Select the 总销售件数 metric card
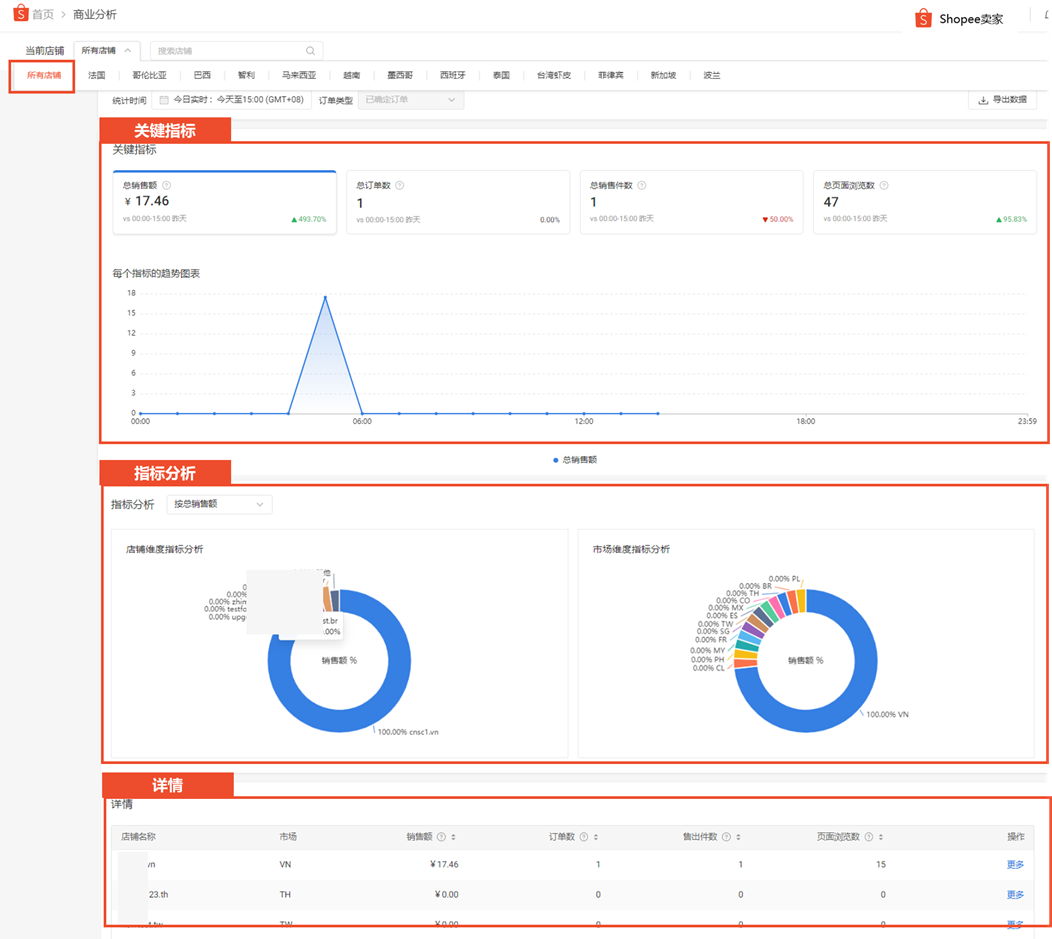The width and height of the screenshot is (1052, 939). (x=691, y=202)
